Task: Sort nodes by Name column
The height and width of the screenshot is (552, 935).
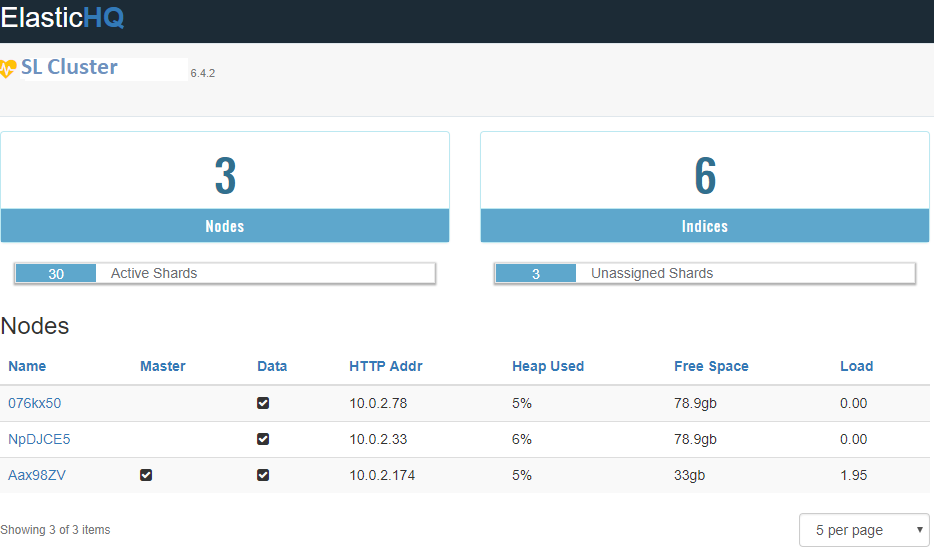Action: [x=27, y=366]
